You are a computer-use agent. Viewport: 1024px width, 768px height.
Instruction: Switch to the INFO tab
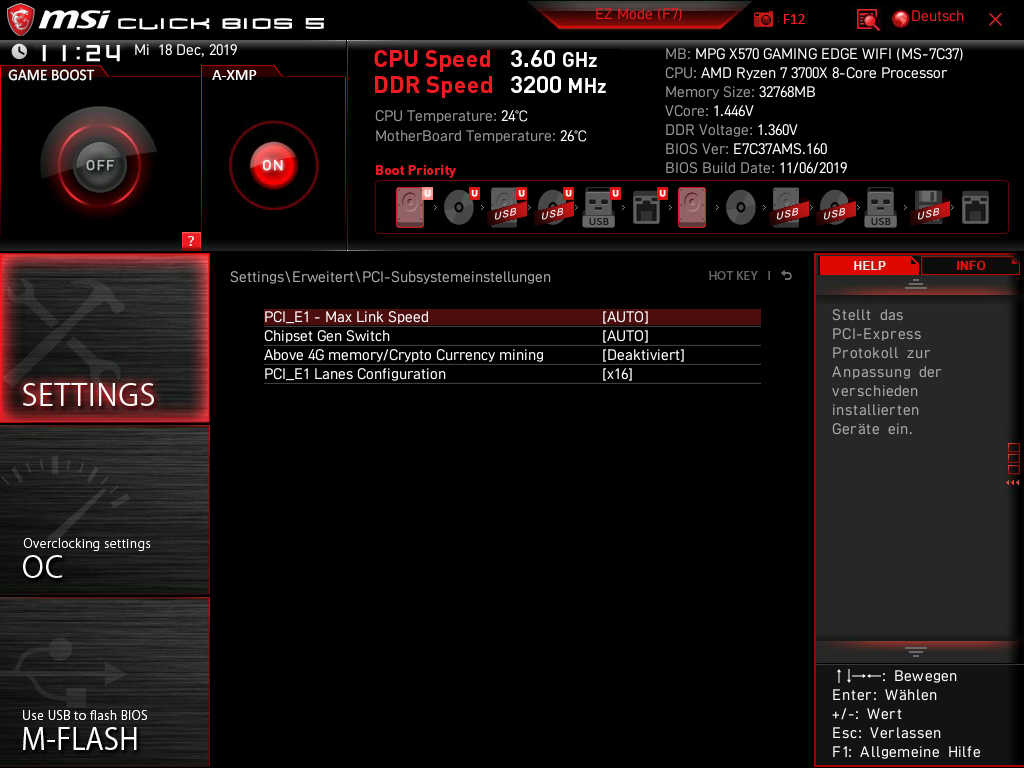[x=970, y=265]
